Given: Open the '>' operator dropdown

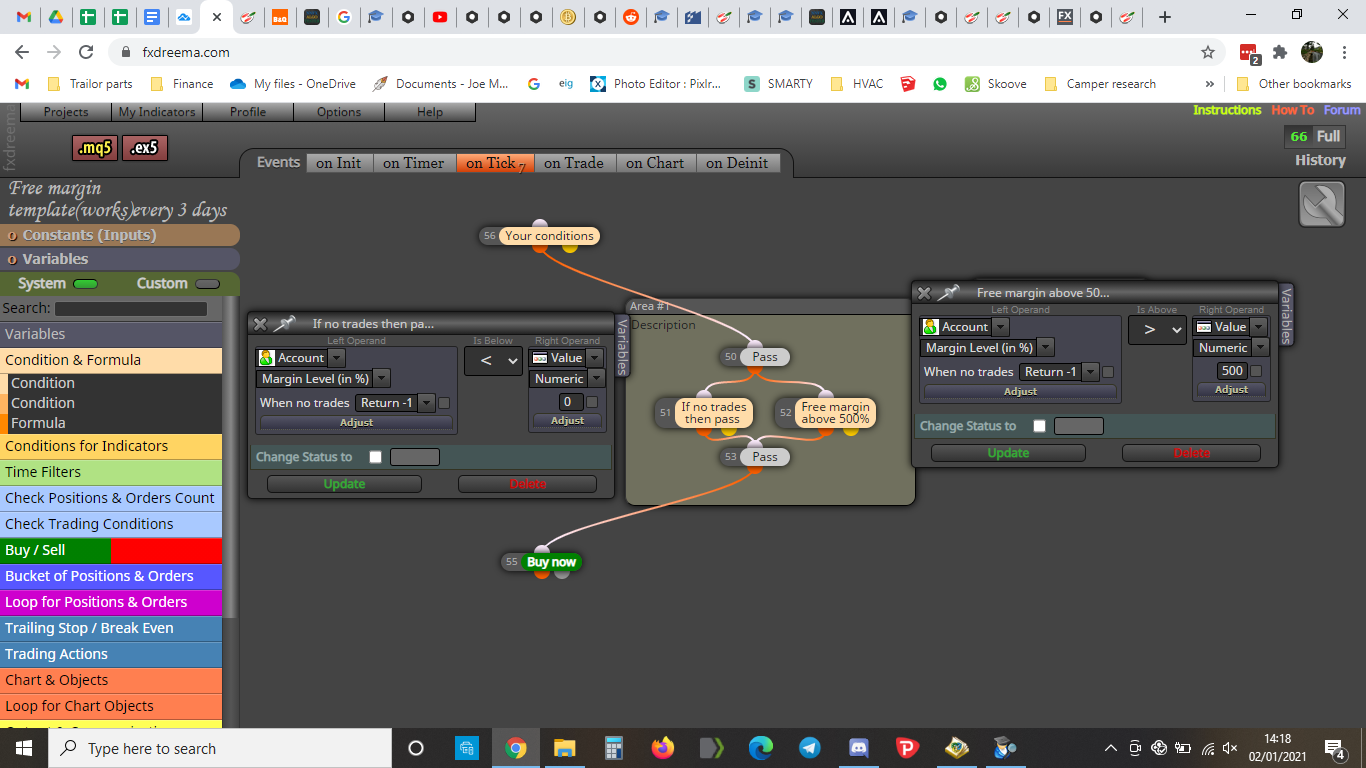Looking at the screenshot, I should click(x=1157, y=329).
